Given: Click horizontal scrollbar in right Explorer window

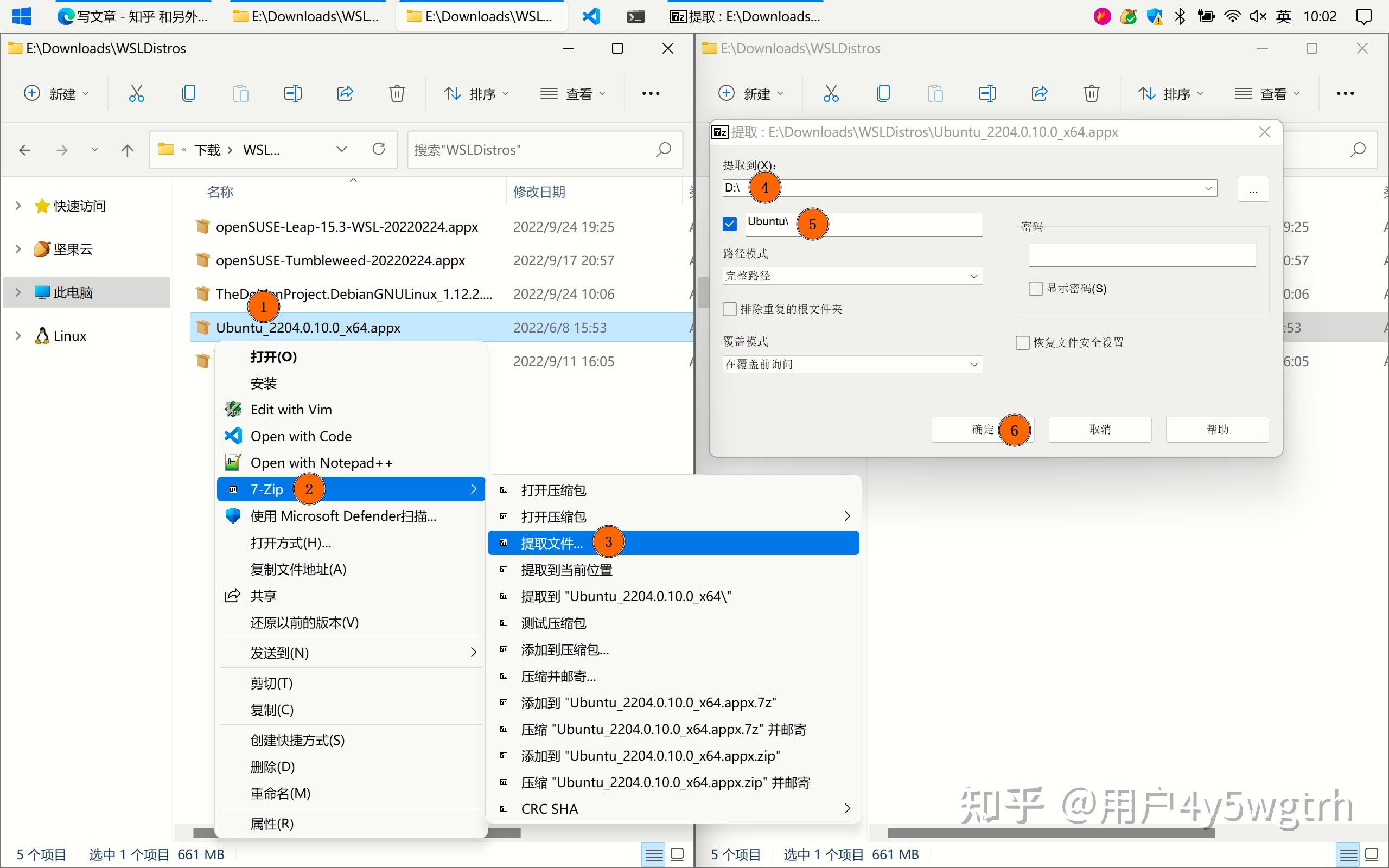Looking at the screenshot, I should [1050, 833].
